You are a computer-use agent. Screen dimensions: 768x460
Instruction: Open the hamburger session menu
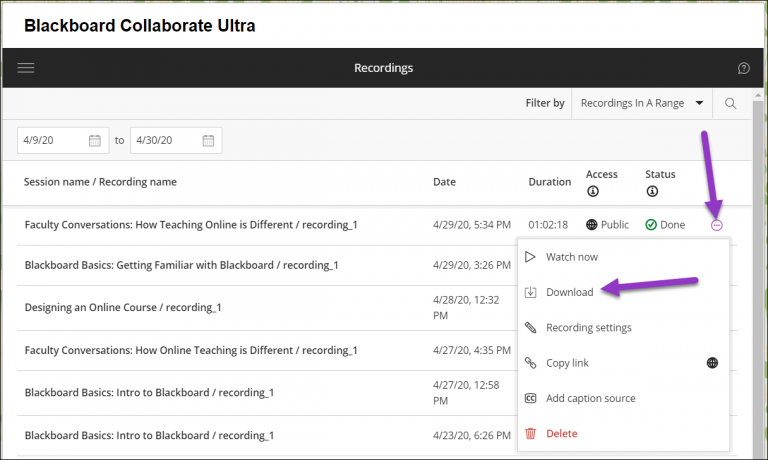(x=26, y=68)
